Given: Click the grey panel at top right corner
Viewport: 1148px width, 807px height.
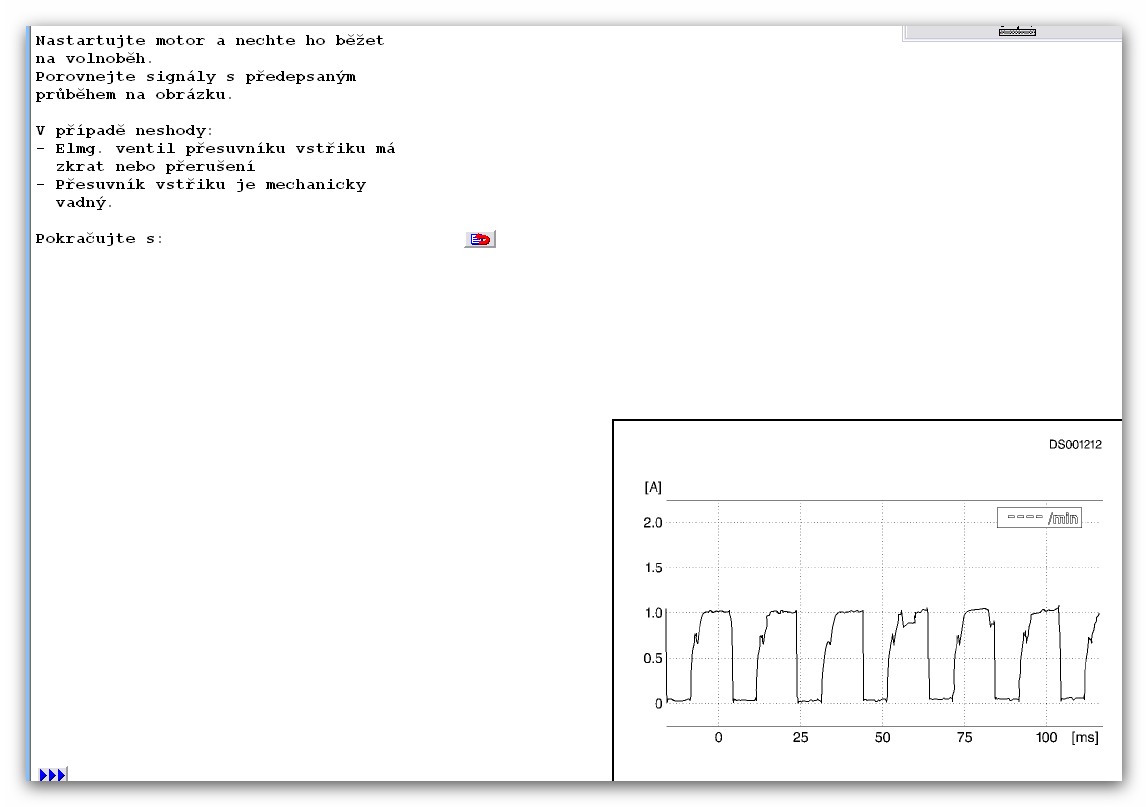Looking at the screenshot, I should (x=1012, y=33).
